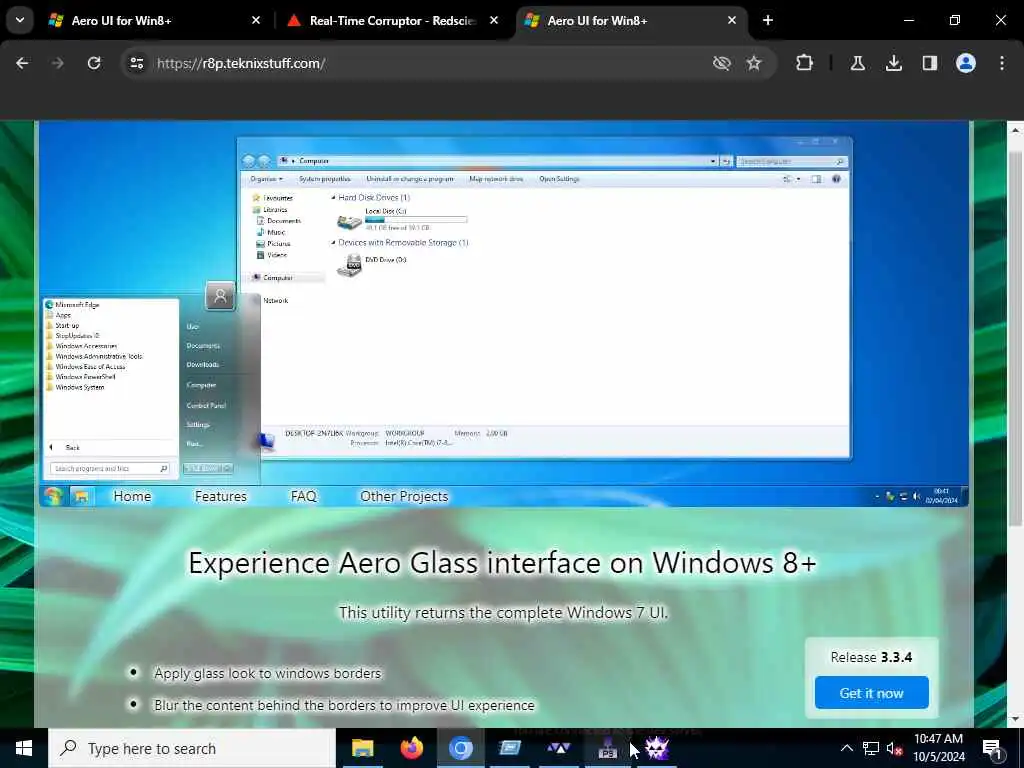Show hidden system tray icons

(846, 748)
